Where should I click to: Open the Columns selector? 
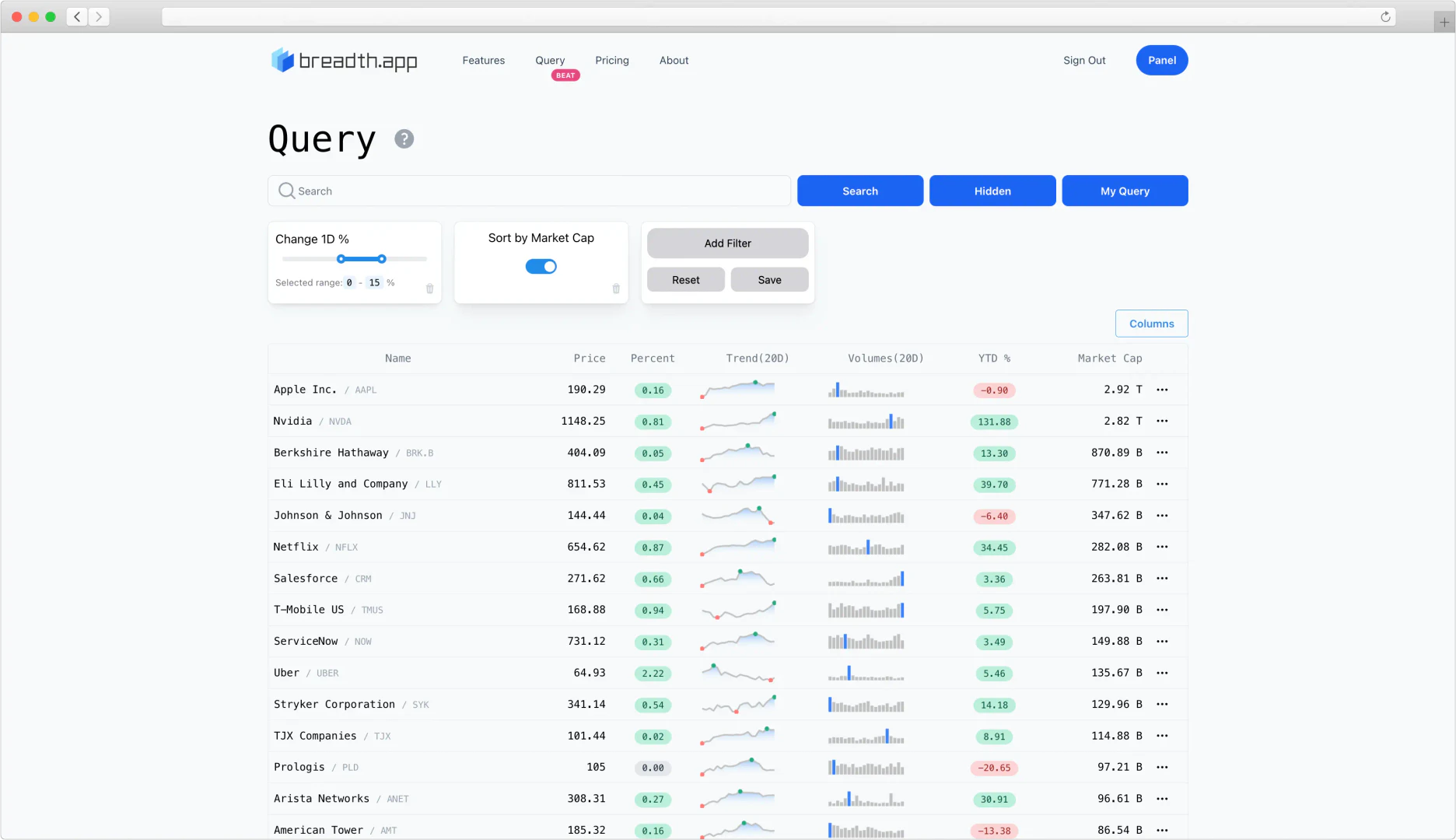coord(1151,323)
